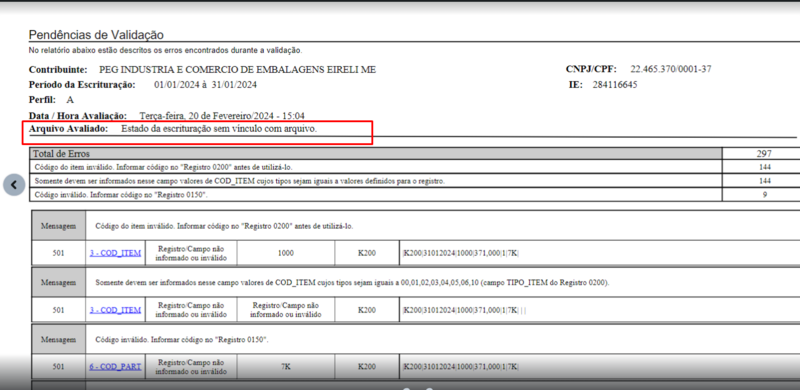Image resolution: width=800 pixels, height=390 pixels.
Task: Open the 3 - COD_ITEM link in the TIPO_ITEM error row
Action: click(x=115, y=310)
